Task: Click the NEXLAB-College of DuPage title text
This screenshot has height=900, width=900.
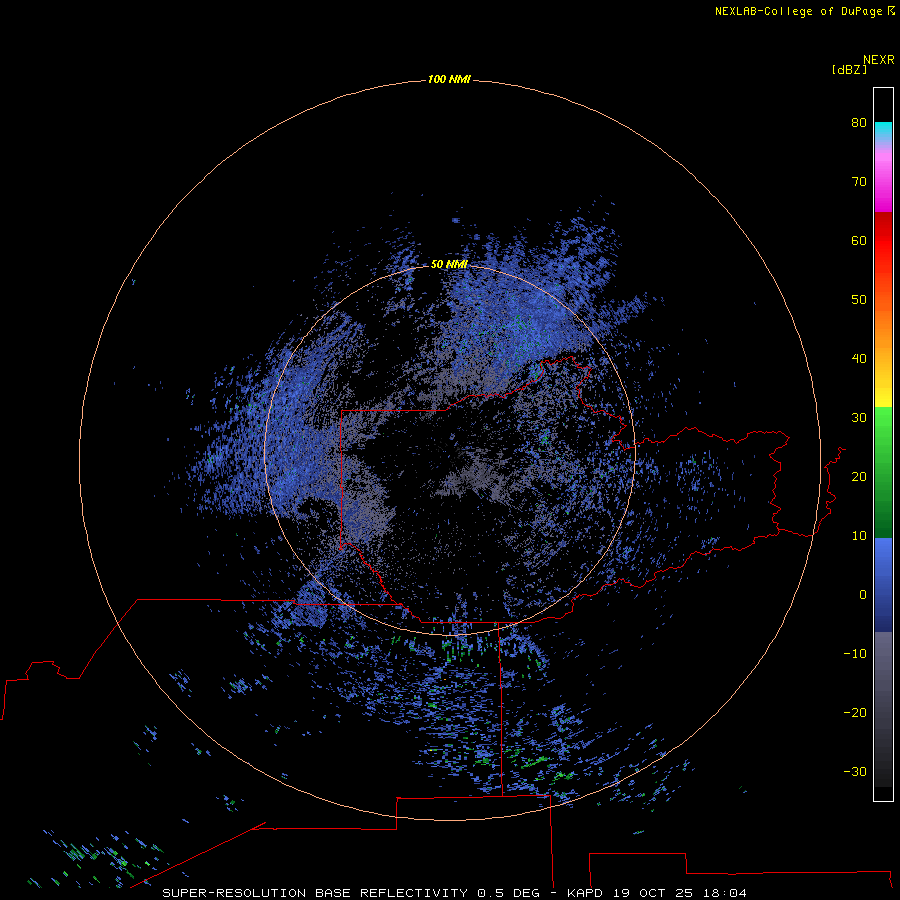Action: pyautogui.click(x=798, y=11)
